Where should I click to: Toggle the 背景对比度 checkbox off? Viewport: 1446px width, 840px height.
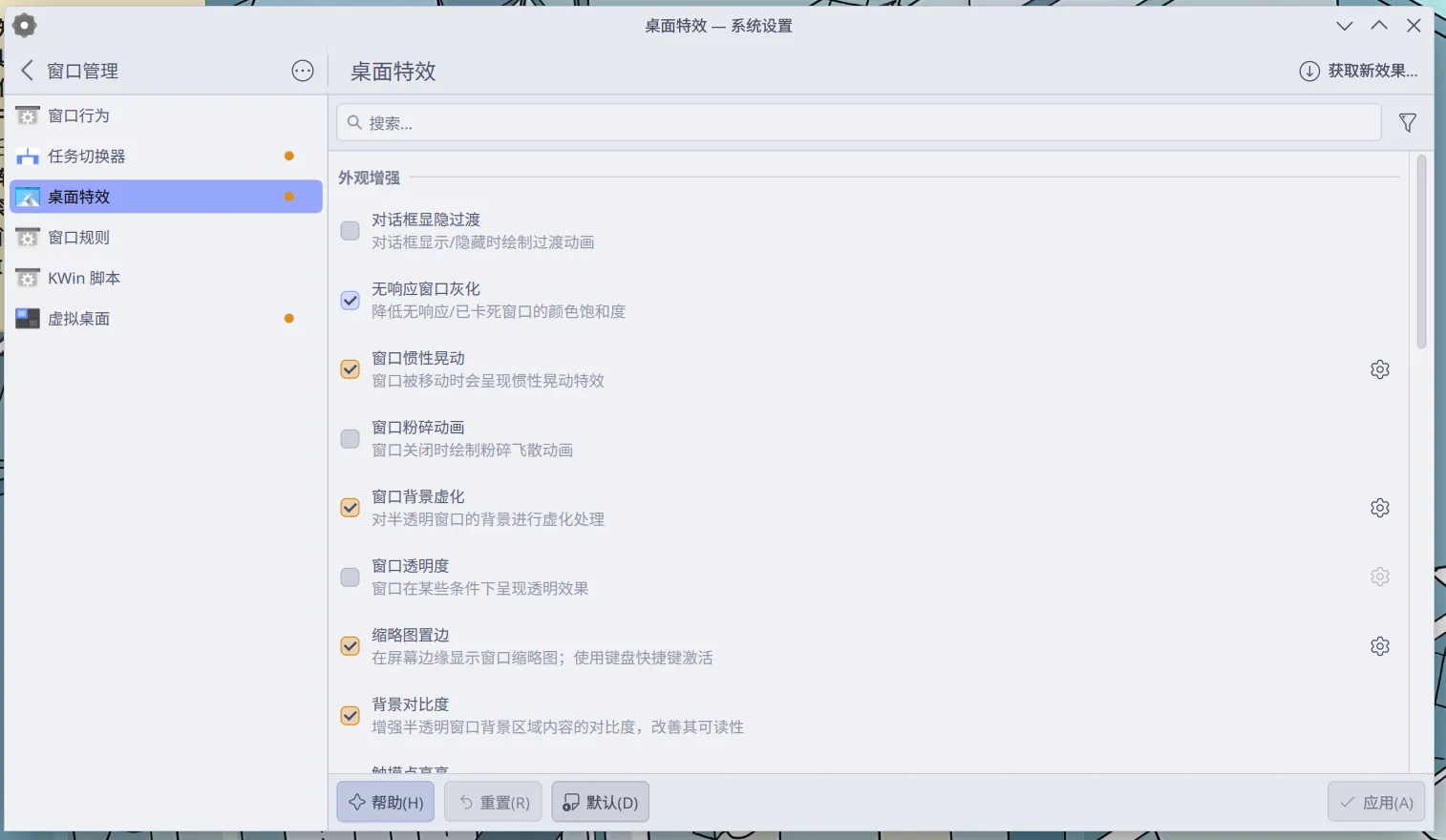(x=351, y=716)
